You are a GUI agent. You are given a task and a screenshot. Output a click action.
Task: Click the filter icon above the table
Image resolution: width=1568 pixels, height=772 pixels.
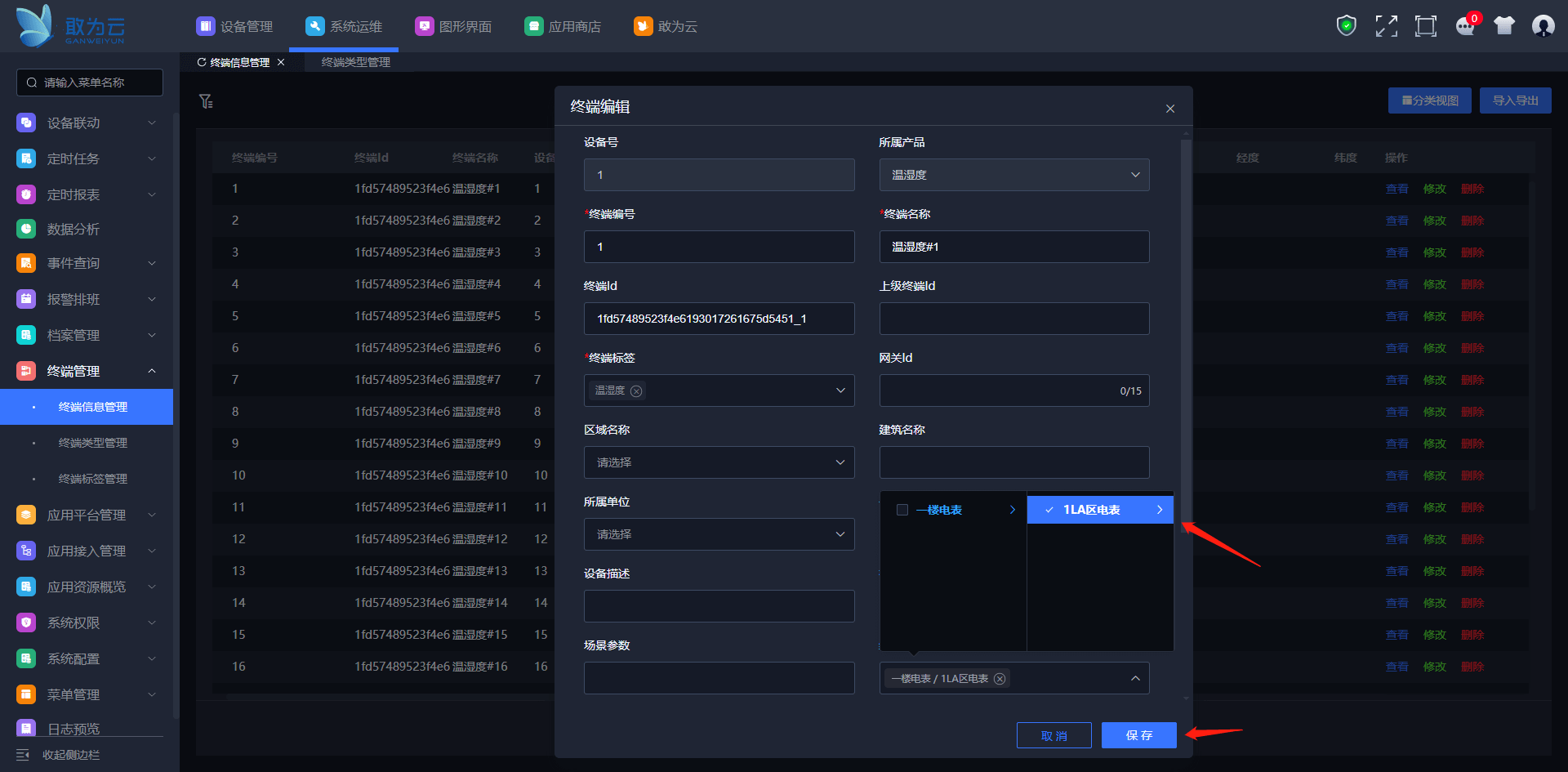206,101
